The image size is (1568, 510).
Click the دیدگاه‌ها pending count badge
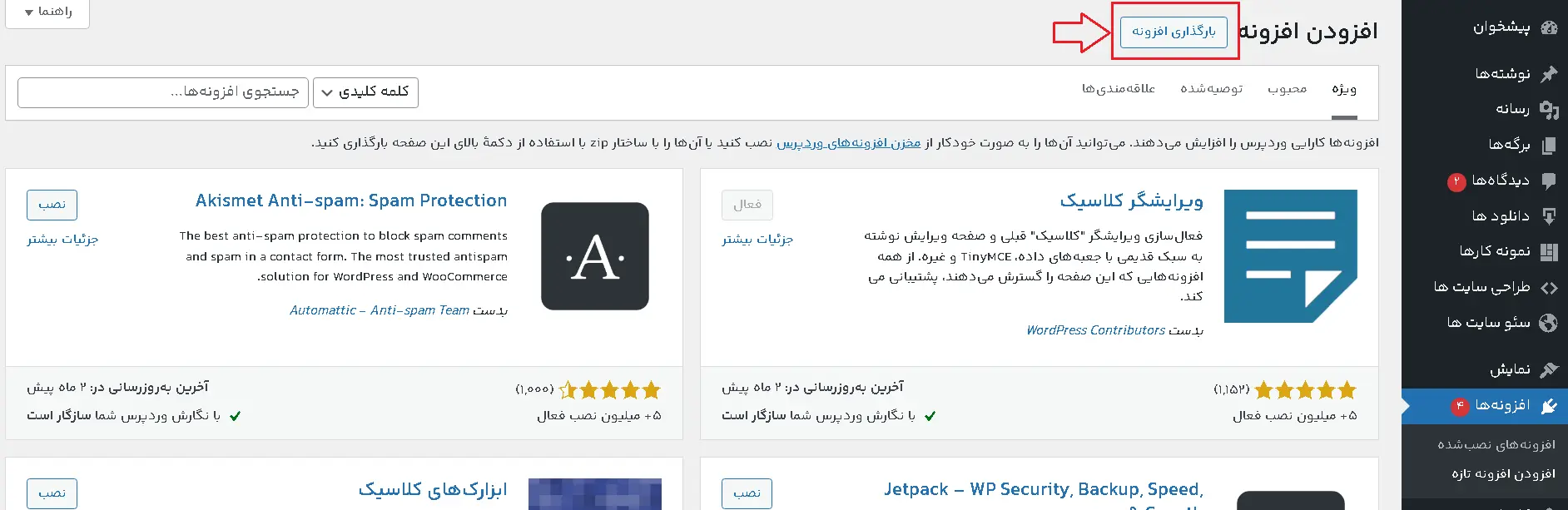(x=1456, y=181)
